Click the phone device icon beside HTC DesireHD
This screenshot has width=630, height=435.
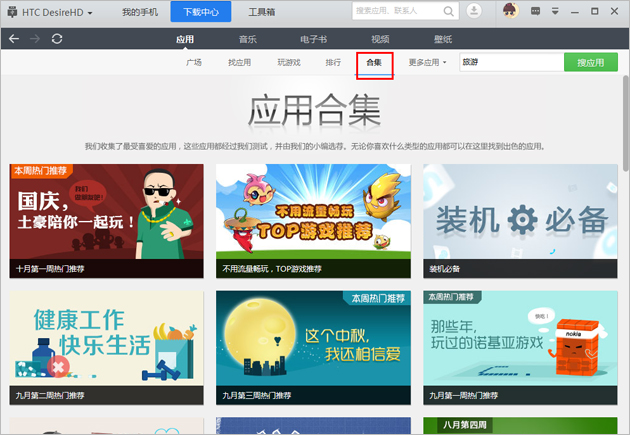tap(12, 12)
